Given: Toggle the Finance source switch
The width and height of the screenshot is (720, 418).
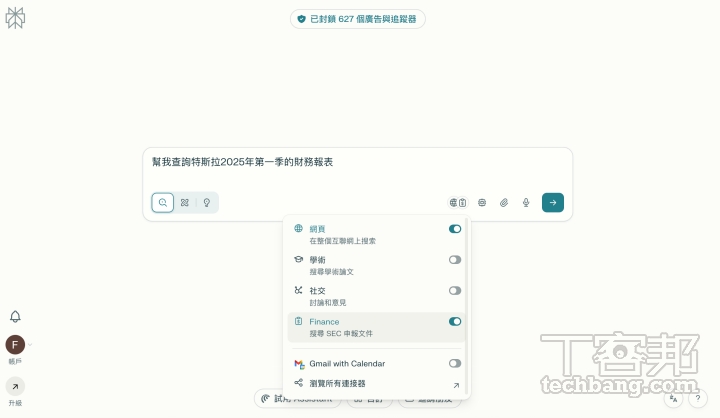Looking at the screenshot, I should pos(455,322).
